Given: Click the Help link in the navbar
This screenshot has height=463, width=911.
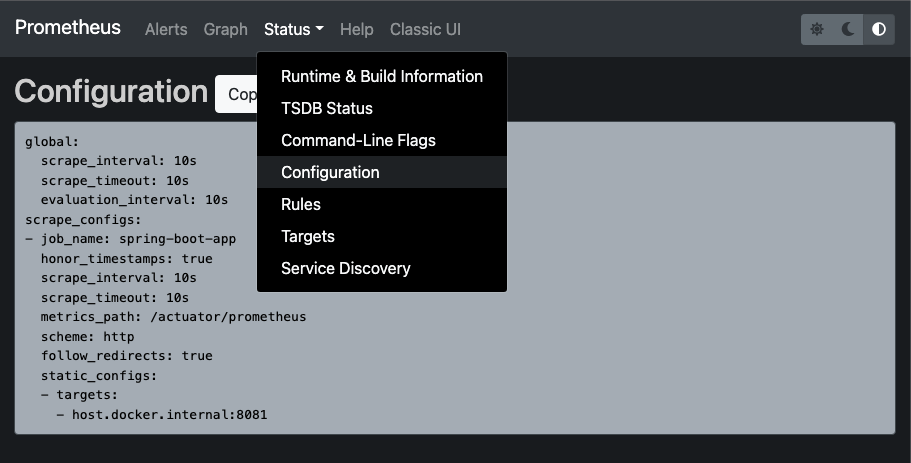Looking at the screenshot, I should (356, 29).
